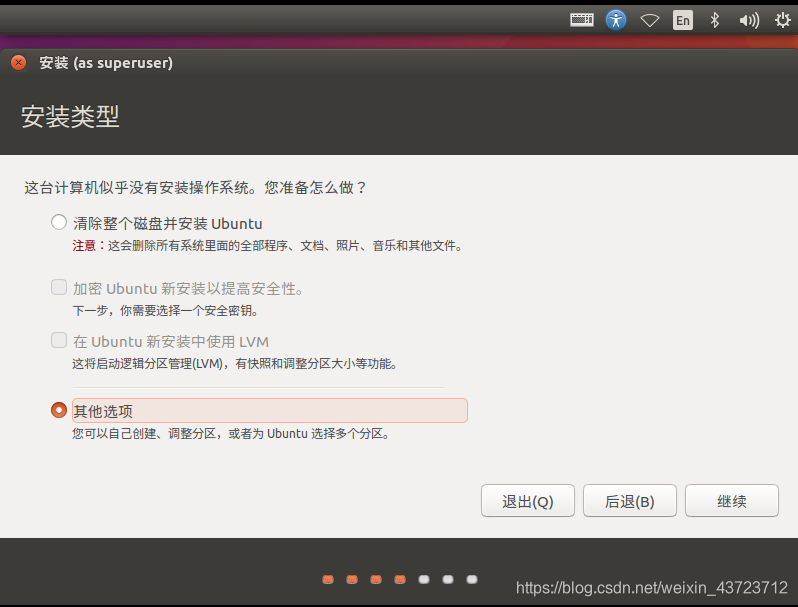The image size is (798, 607).
Task: Open the sound volume indicator
Action: 749,20
